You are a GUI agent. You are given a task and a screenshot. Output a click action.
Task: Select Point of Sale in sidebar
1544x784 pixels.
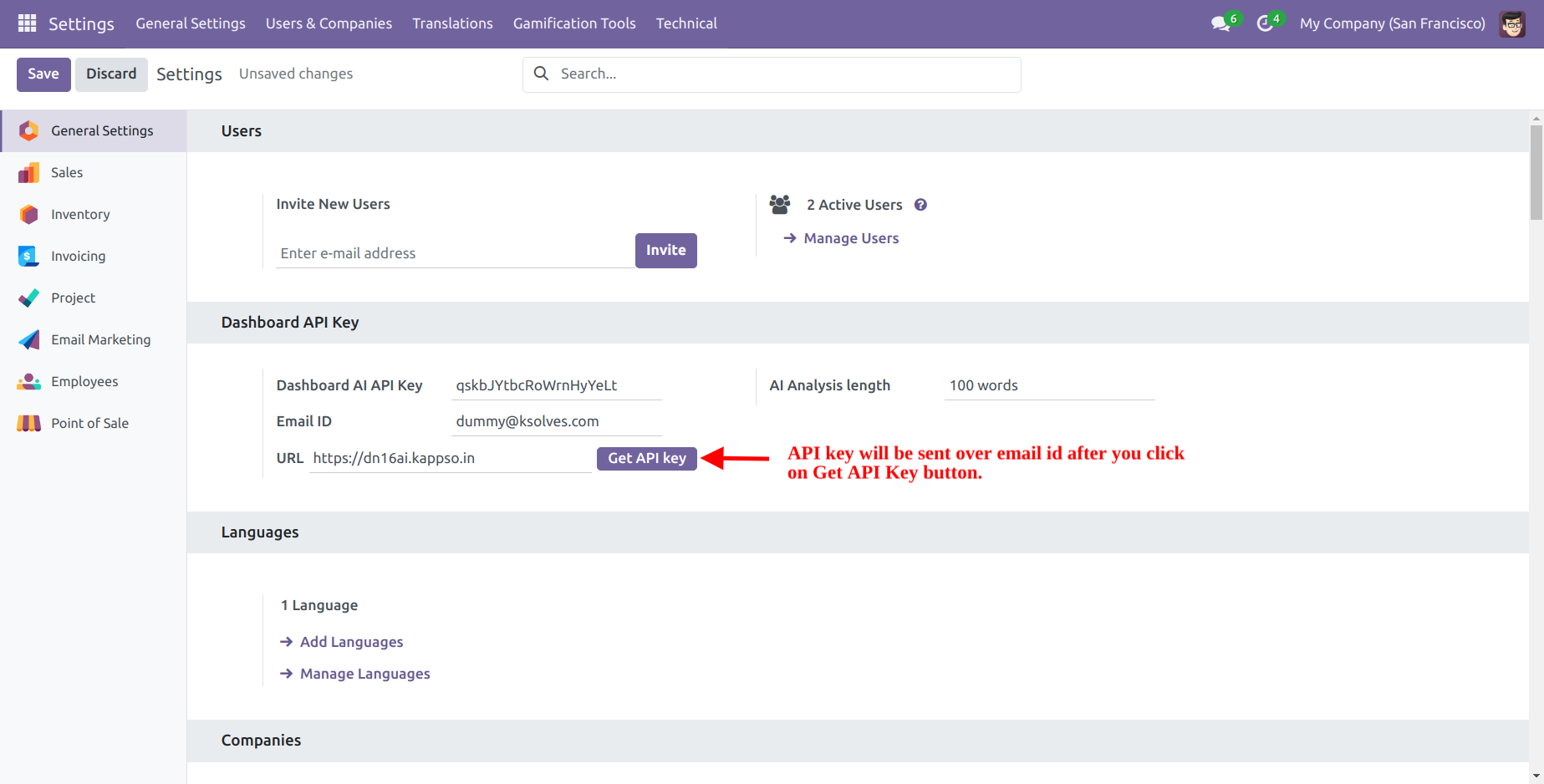pos(89,424)
